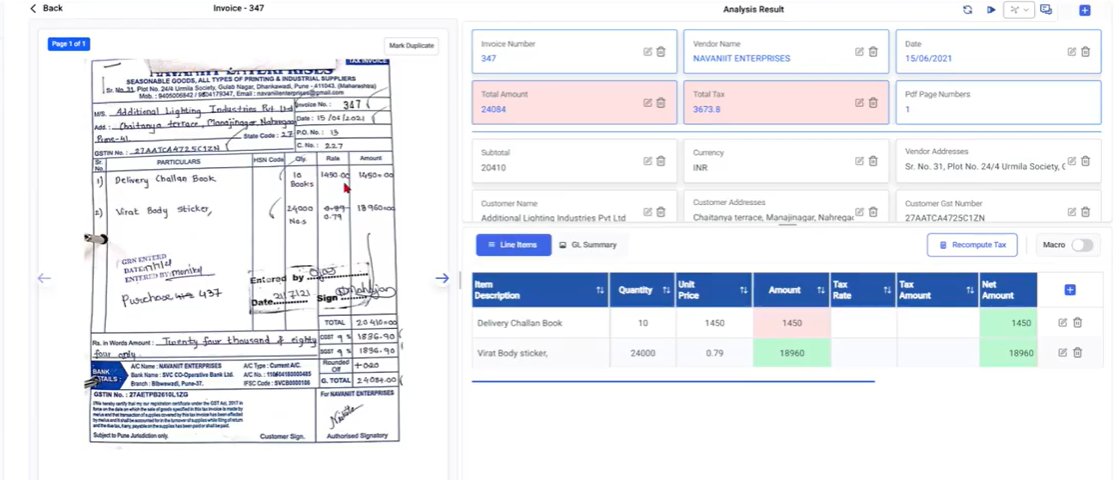Click Recompute Tax button
1119x480 pixels.
[972, 245]
